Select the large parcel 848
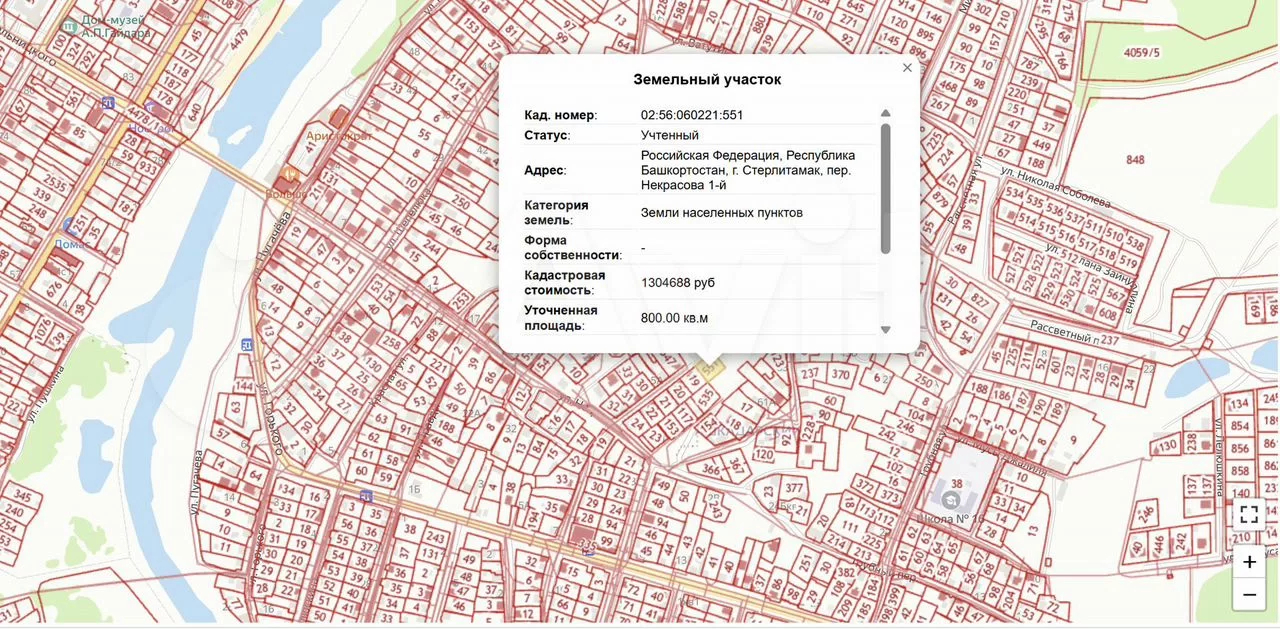Image resolution: width=1280 pixels, height=629 pixels. point(1135,160)
